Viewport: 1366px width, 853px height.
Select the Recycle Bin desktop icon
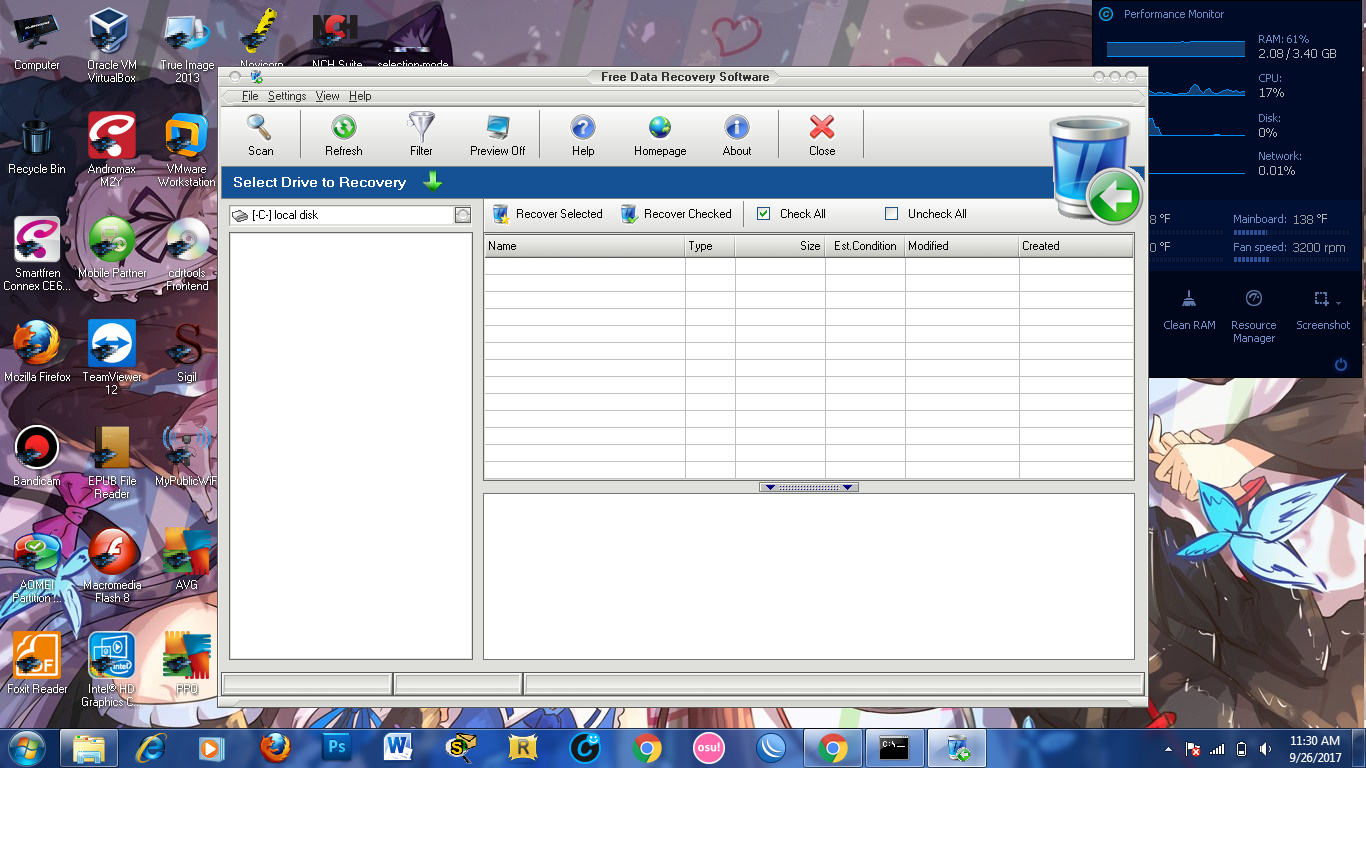pyautogui.click(x=37, y=147)
